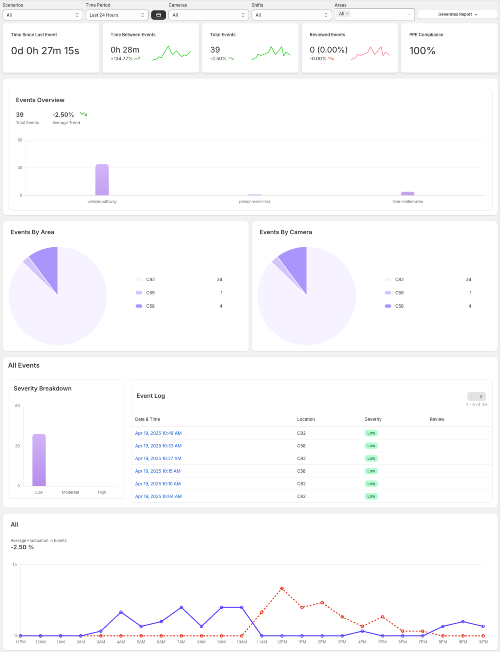Click the red downward trend arrow under Reviewed Events
500x652 pixels.
(331, 59)
